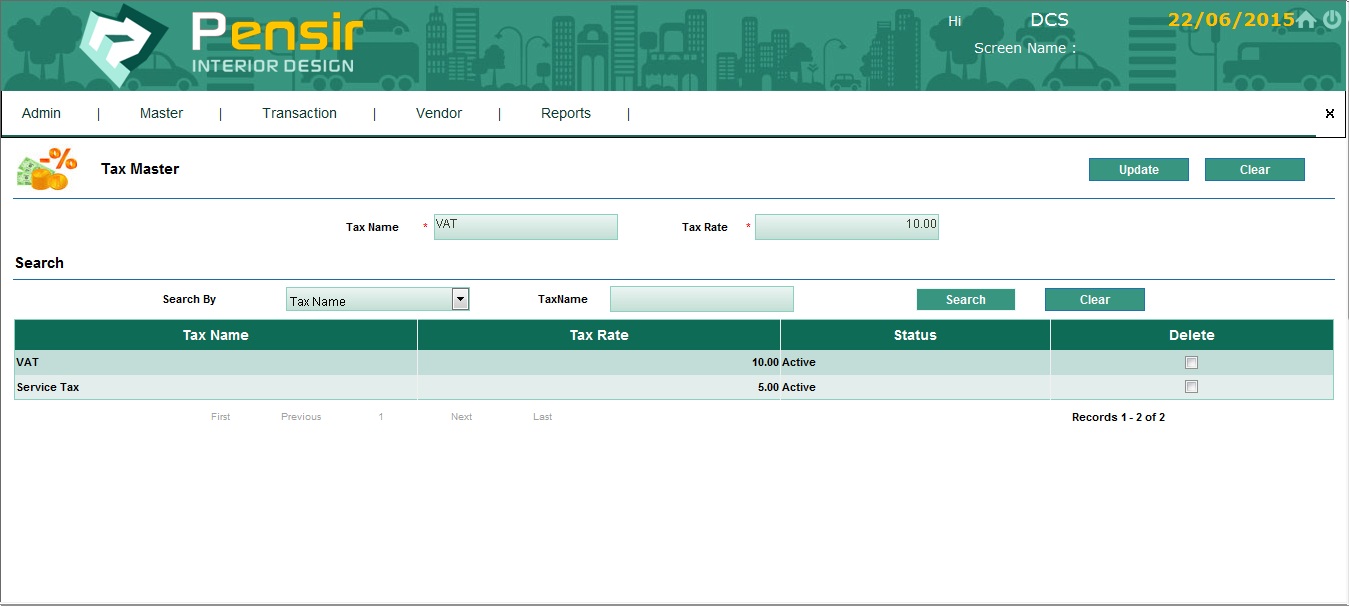Open the Vendor menu
This screenshot has height=607, width=1350.
coord(439,114)
